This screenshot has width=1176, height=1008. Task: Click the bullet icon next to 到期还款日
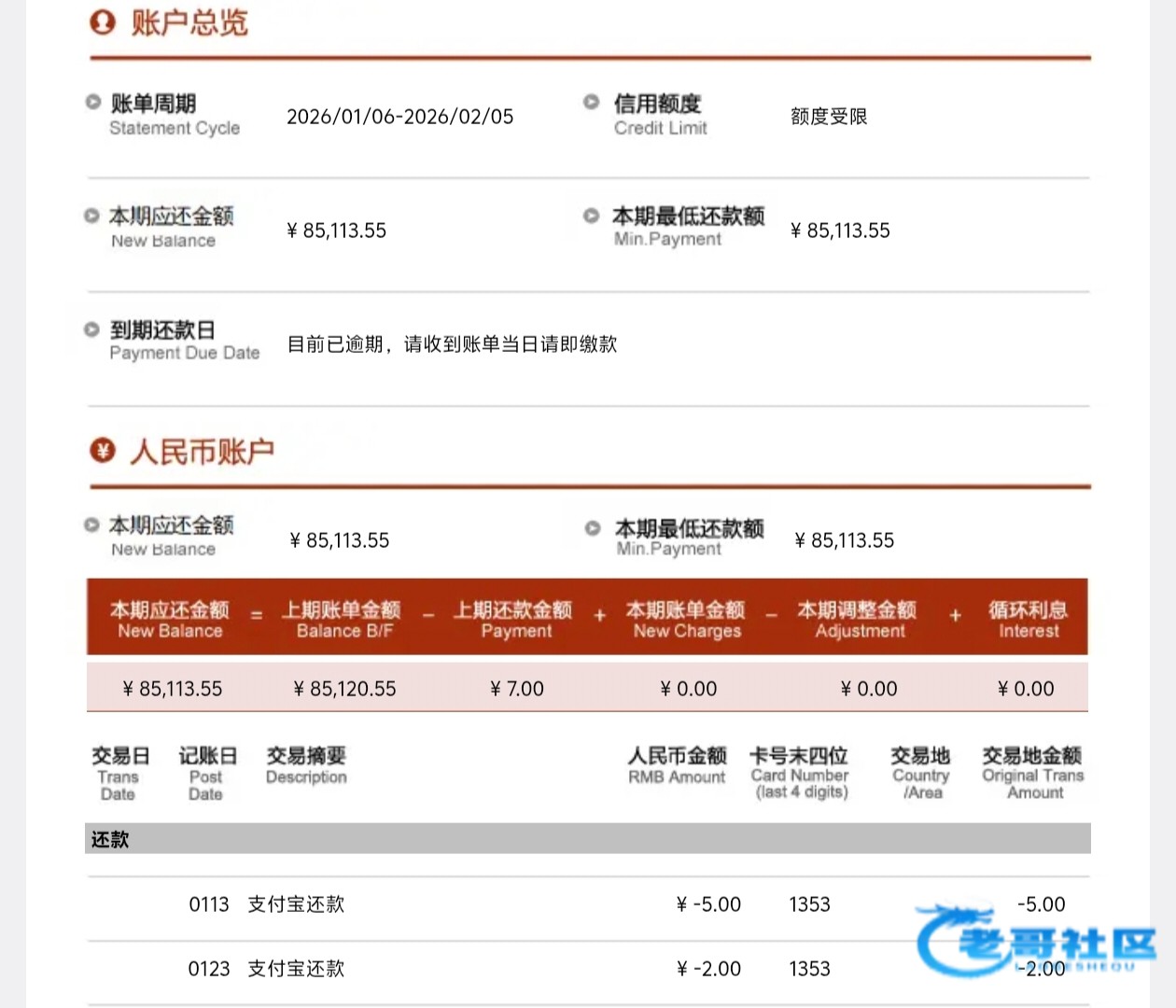pyautogui.click(x=91, y=329)
